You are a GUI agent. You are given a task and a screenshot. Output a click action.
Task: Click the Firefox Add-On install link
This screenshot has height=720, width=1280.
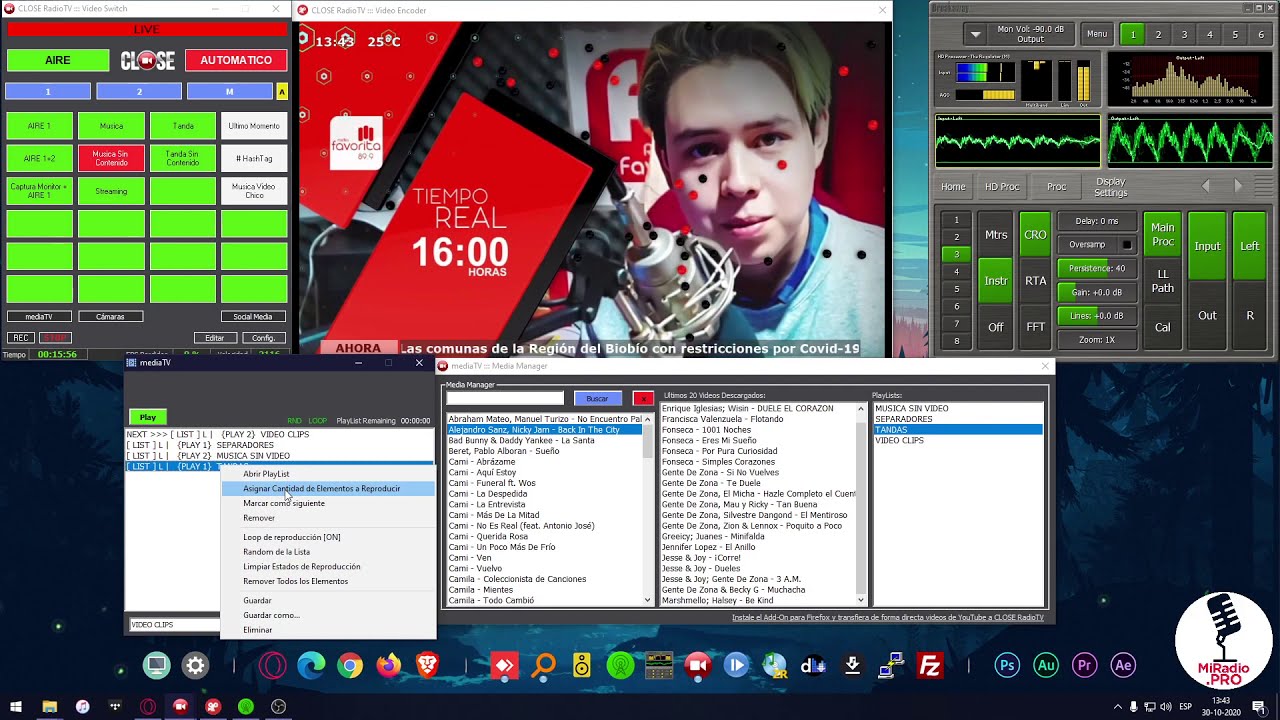tap(888, 618)
